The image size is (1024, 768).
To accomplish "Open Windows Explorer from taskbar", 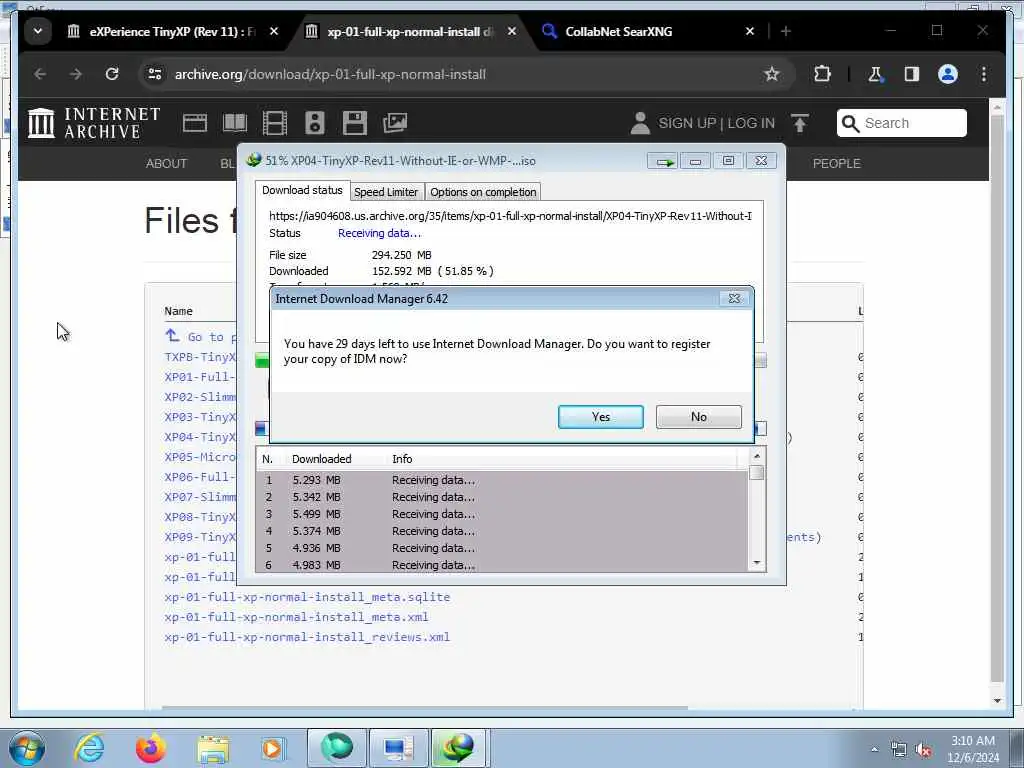I will [x=213, y=748].
